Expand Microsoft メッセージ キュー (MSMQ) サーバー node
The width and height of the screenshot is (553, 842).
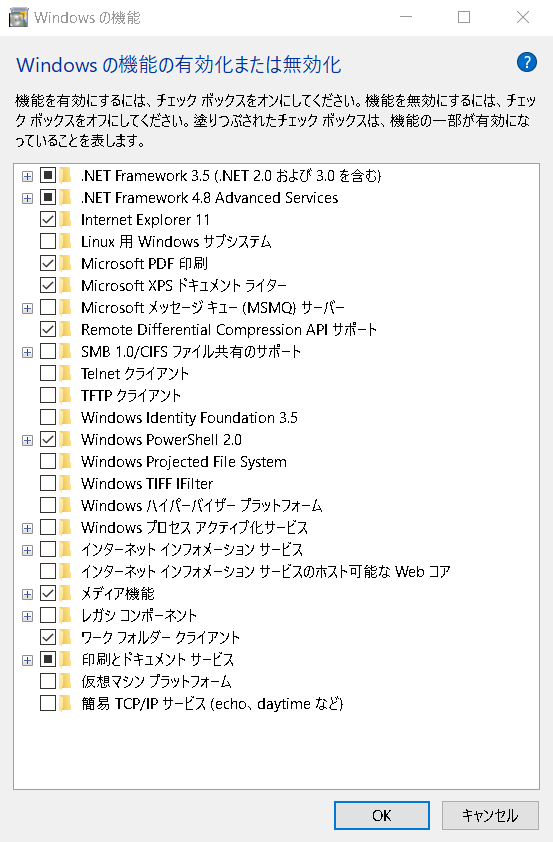point(27,308)
